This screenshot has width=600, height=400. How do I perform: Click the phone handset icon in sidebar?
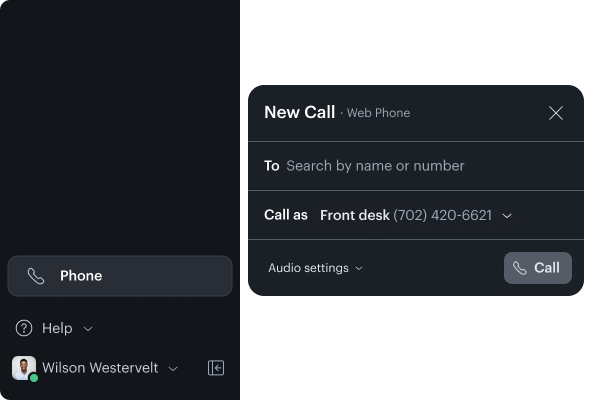[x=36, y=276]
